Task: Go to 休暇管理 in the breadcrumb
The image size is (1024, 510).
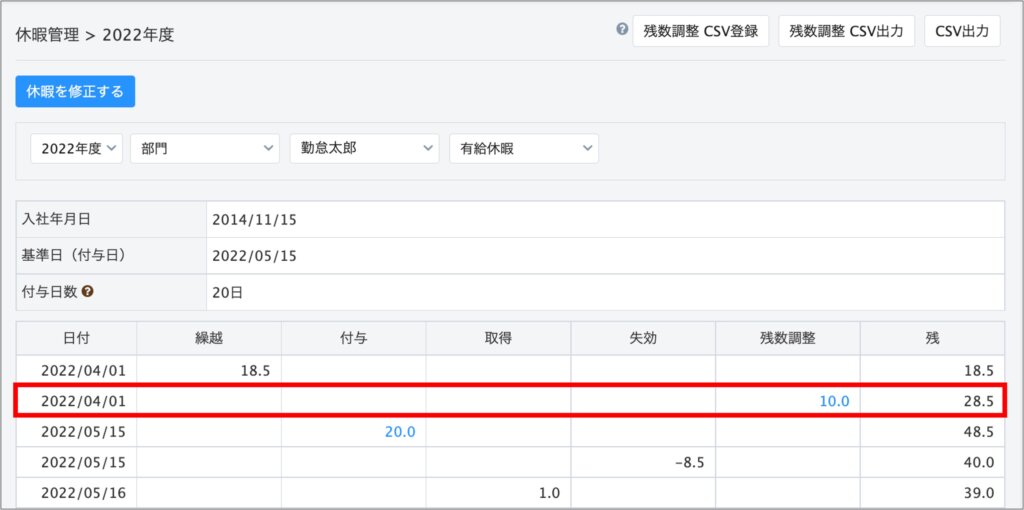Action: pos(47,34)
